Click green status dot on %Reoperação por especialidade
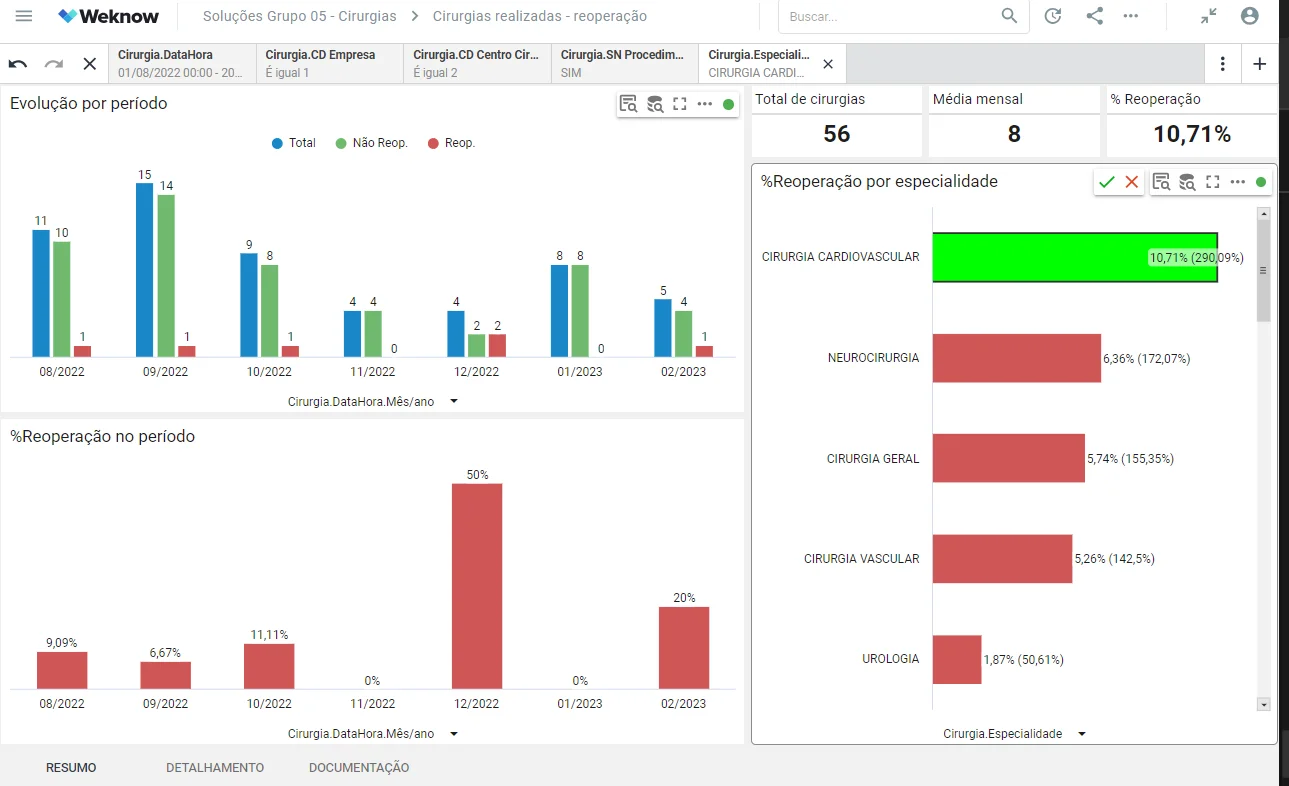This screenshot has height=786, width=1289. pos(1261,182)
